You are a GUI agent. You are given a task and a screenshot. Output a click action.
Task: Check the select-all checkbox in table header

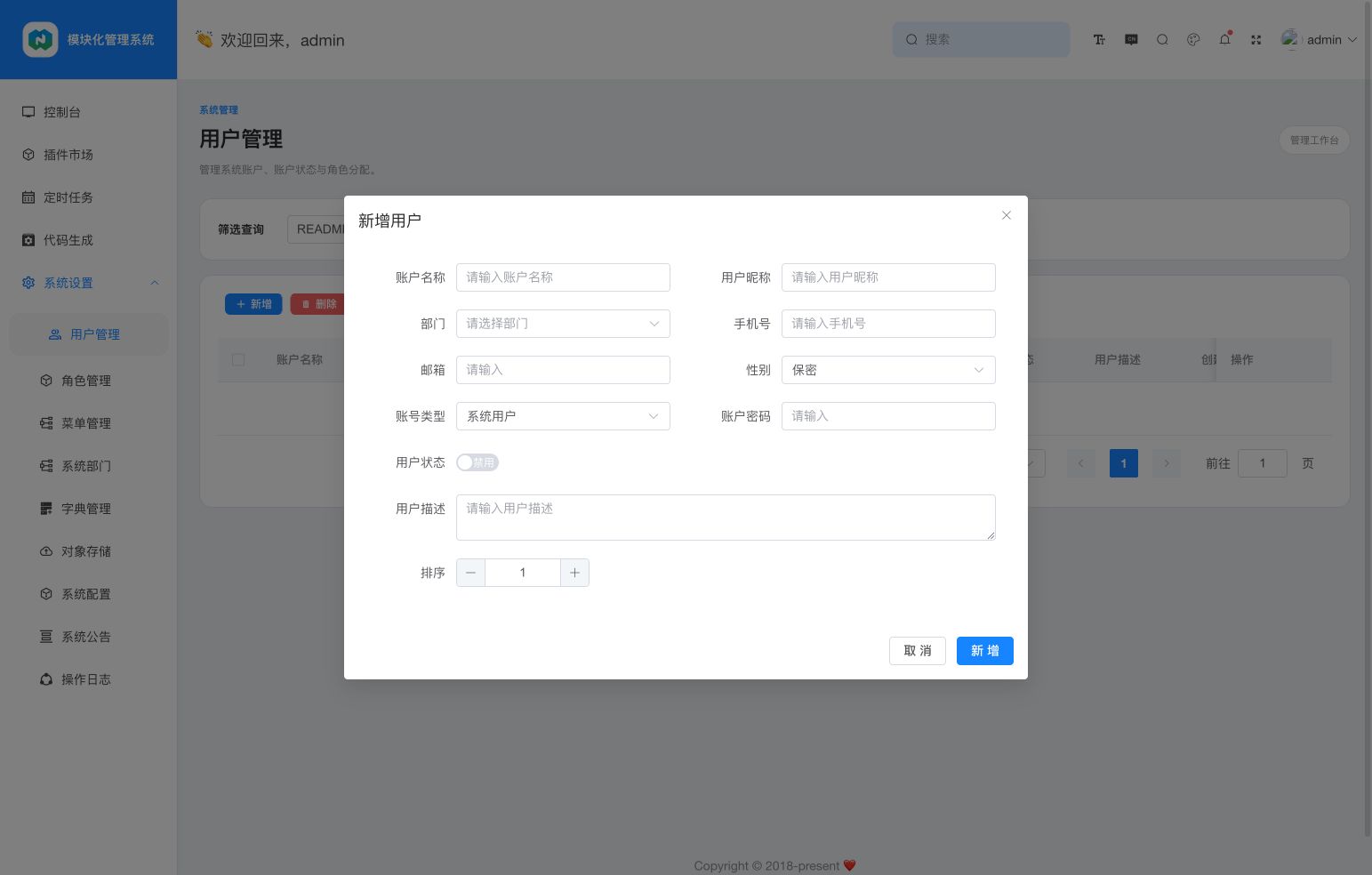click(238, 360)
